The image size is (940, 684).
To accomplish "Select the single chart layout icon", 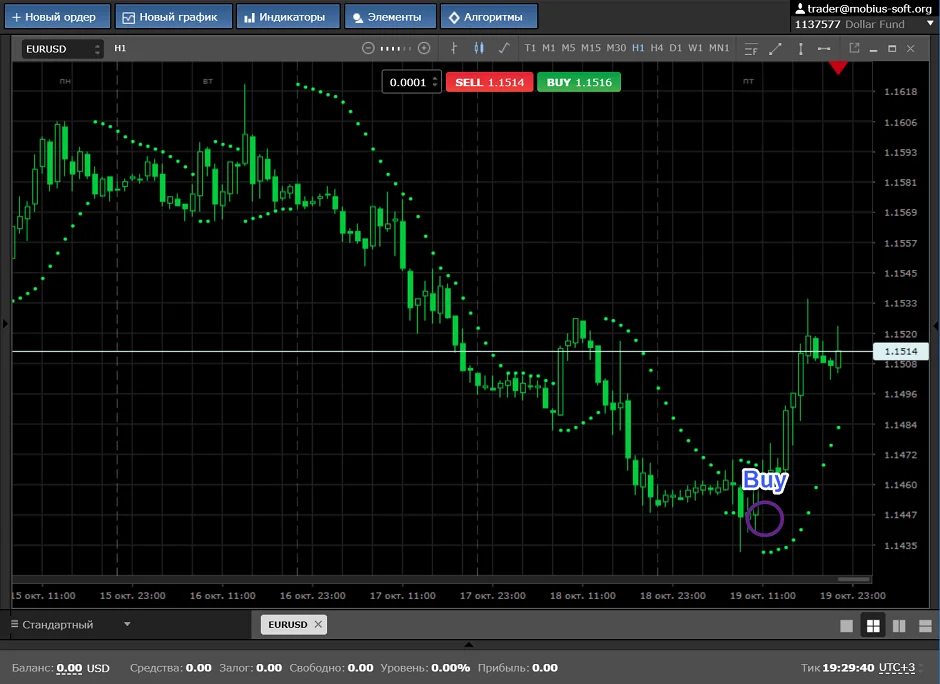I will click(846, 626).
